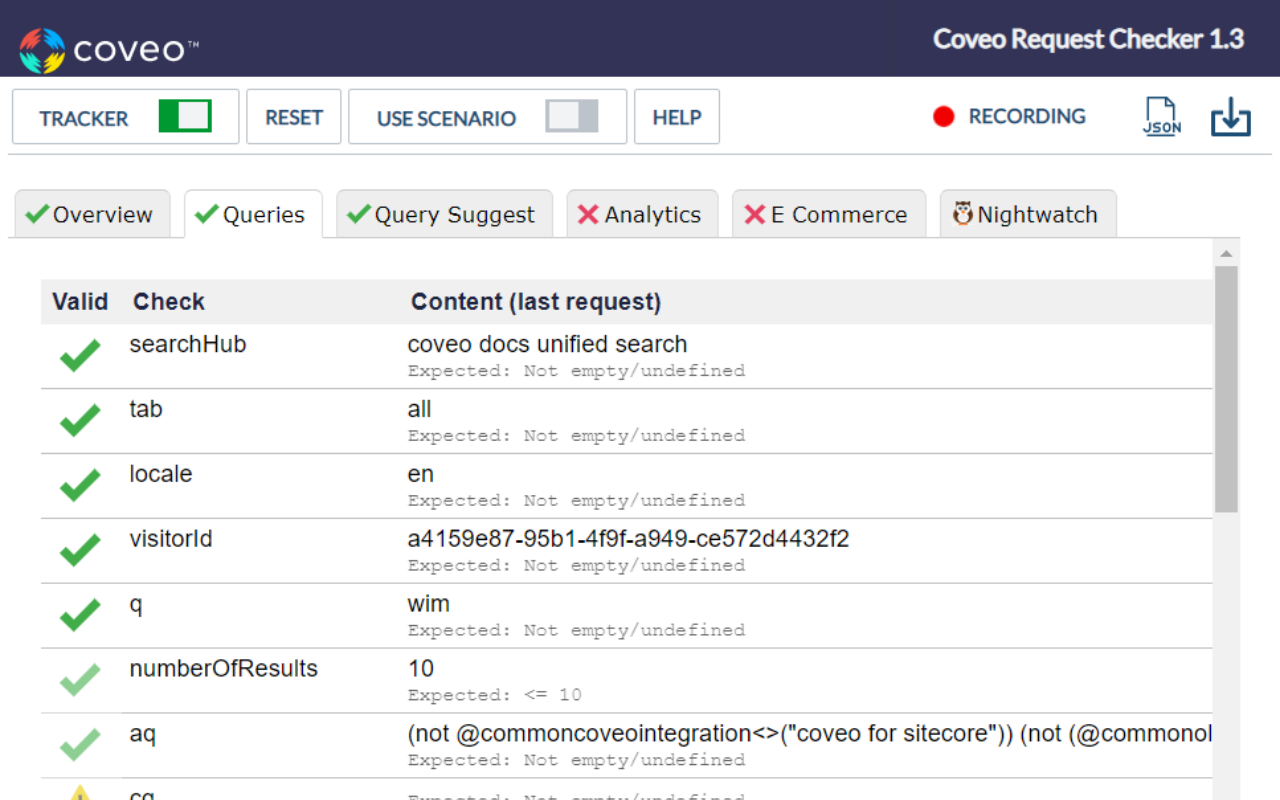The image size is (1280, 800).
Task: Click the owl icon on Nightwatch tab
Action: coord(963,213)
